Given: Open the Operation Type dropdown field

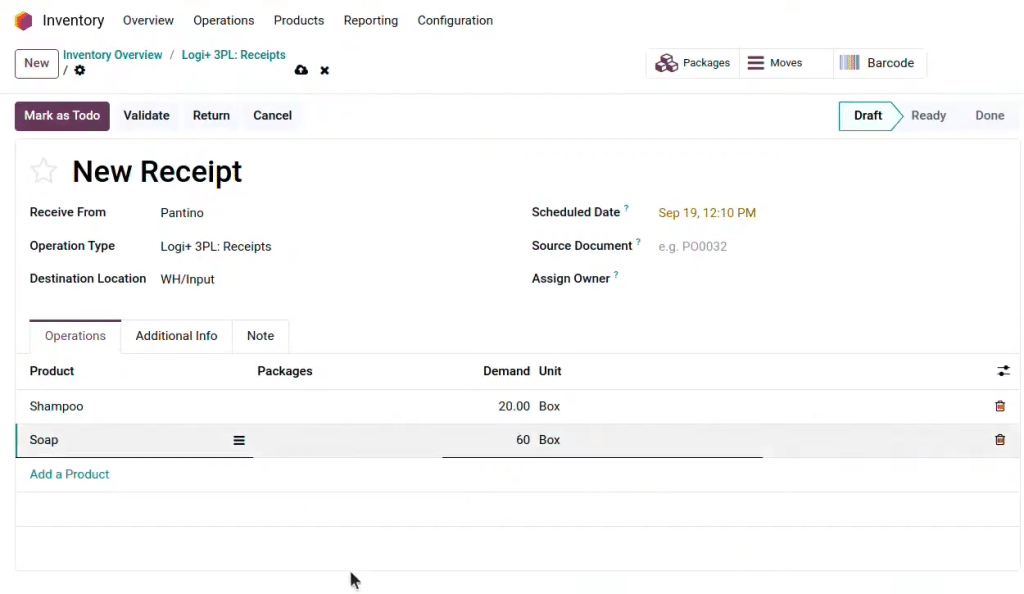Looking at the screenshot, I should click(x=330, y=246).
